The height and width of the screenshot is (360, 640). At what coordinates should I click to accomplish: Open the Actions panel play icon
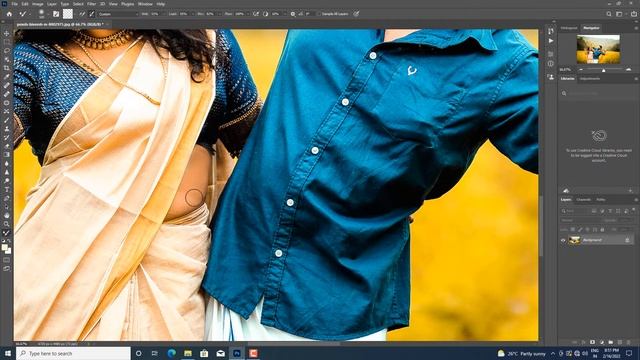(x=551, y=41)
